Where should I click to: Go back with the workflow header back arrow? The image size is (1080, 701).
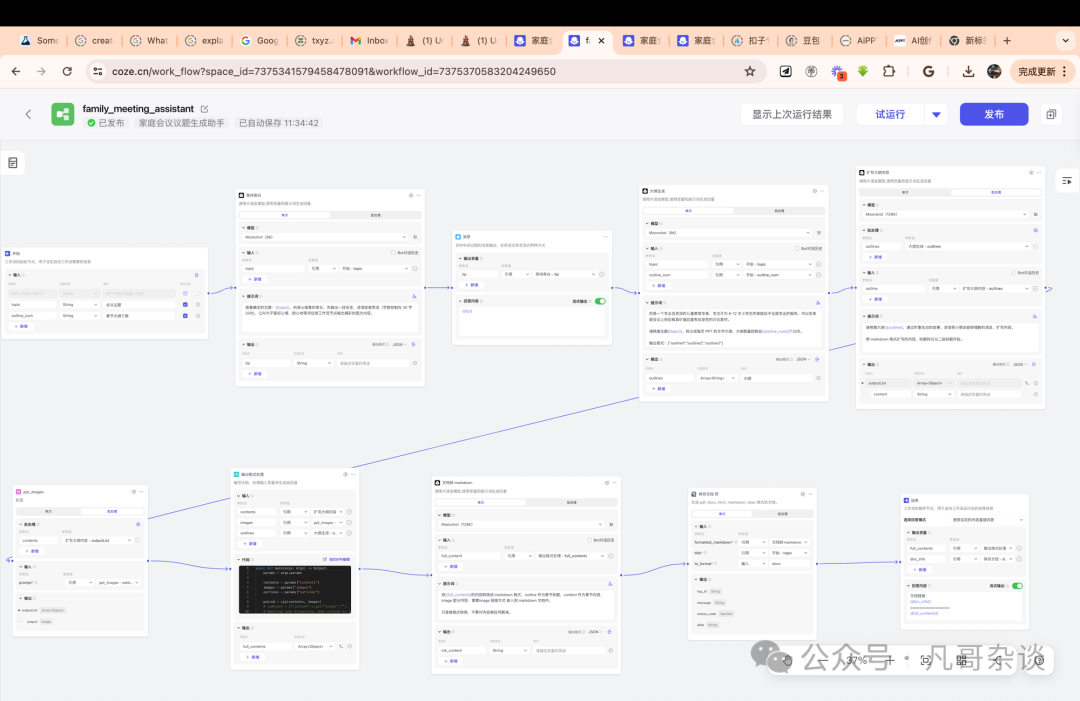pos(28,114)
